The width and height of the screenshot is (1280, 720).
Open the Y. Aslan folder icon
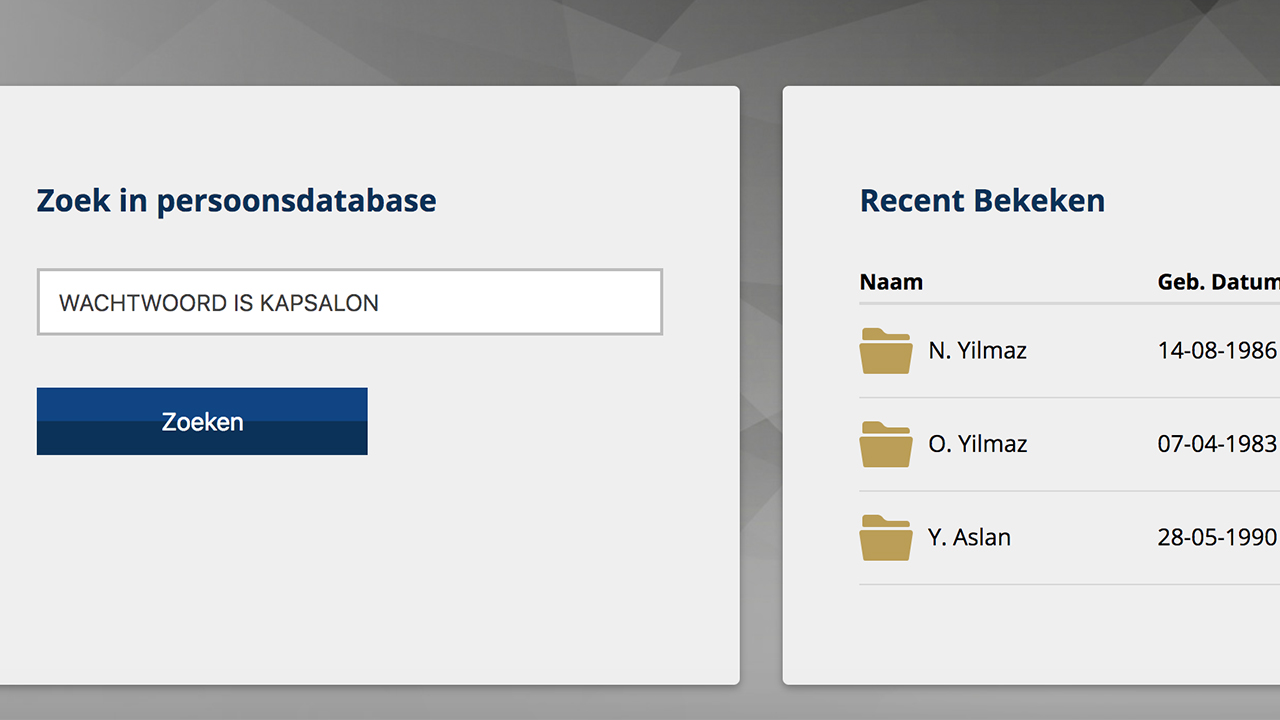(885, 537)
